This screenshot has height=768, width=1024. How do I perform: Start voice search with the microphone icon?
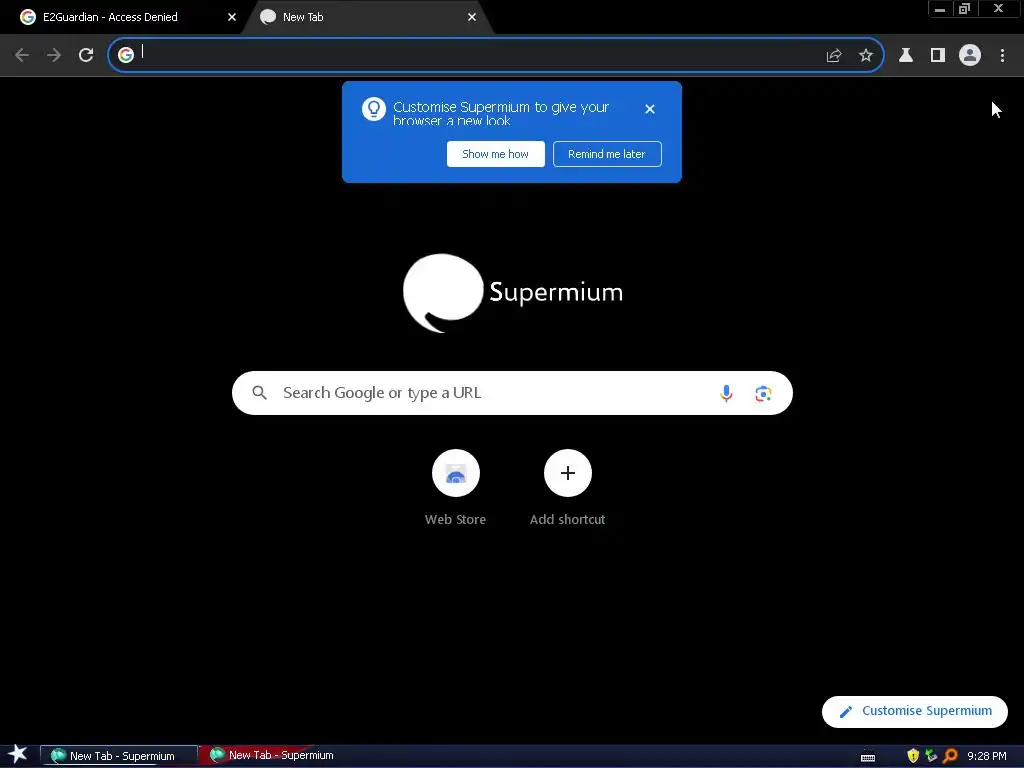coord(726,393)
